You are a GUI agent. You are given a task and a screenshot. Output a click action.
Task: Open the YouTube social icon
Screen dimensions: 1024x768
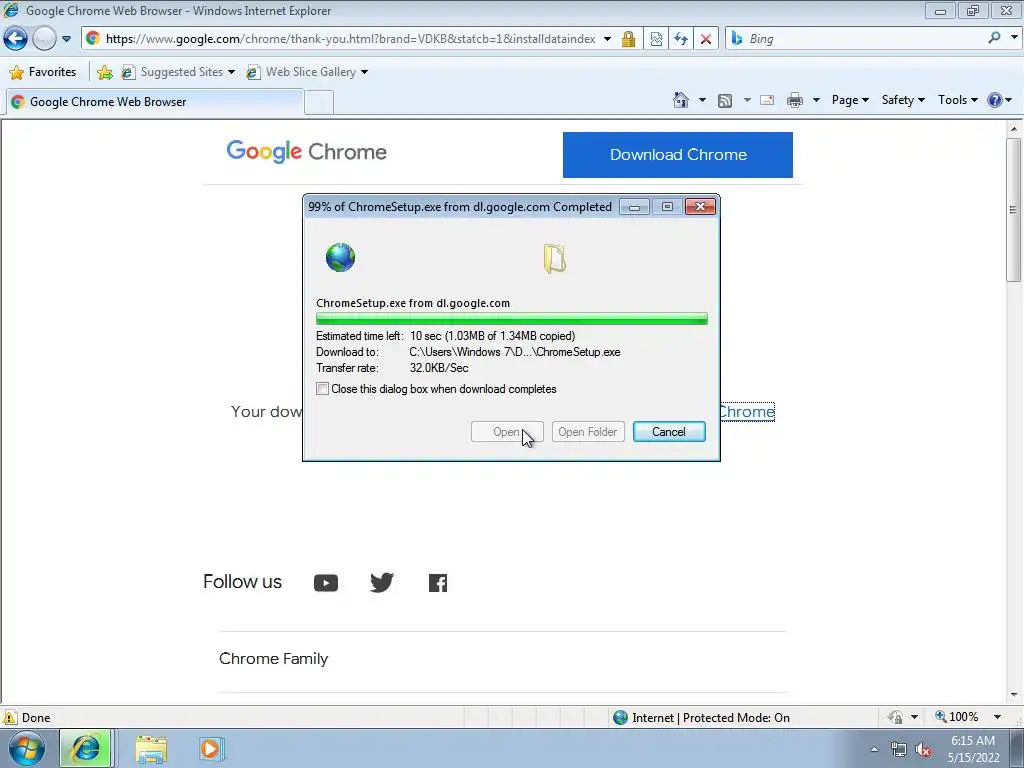point(326,583)
